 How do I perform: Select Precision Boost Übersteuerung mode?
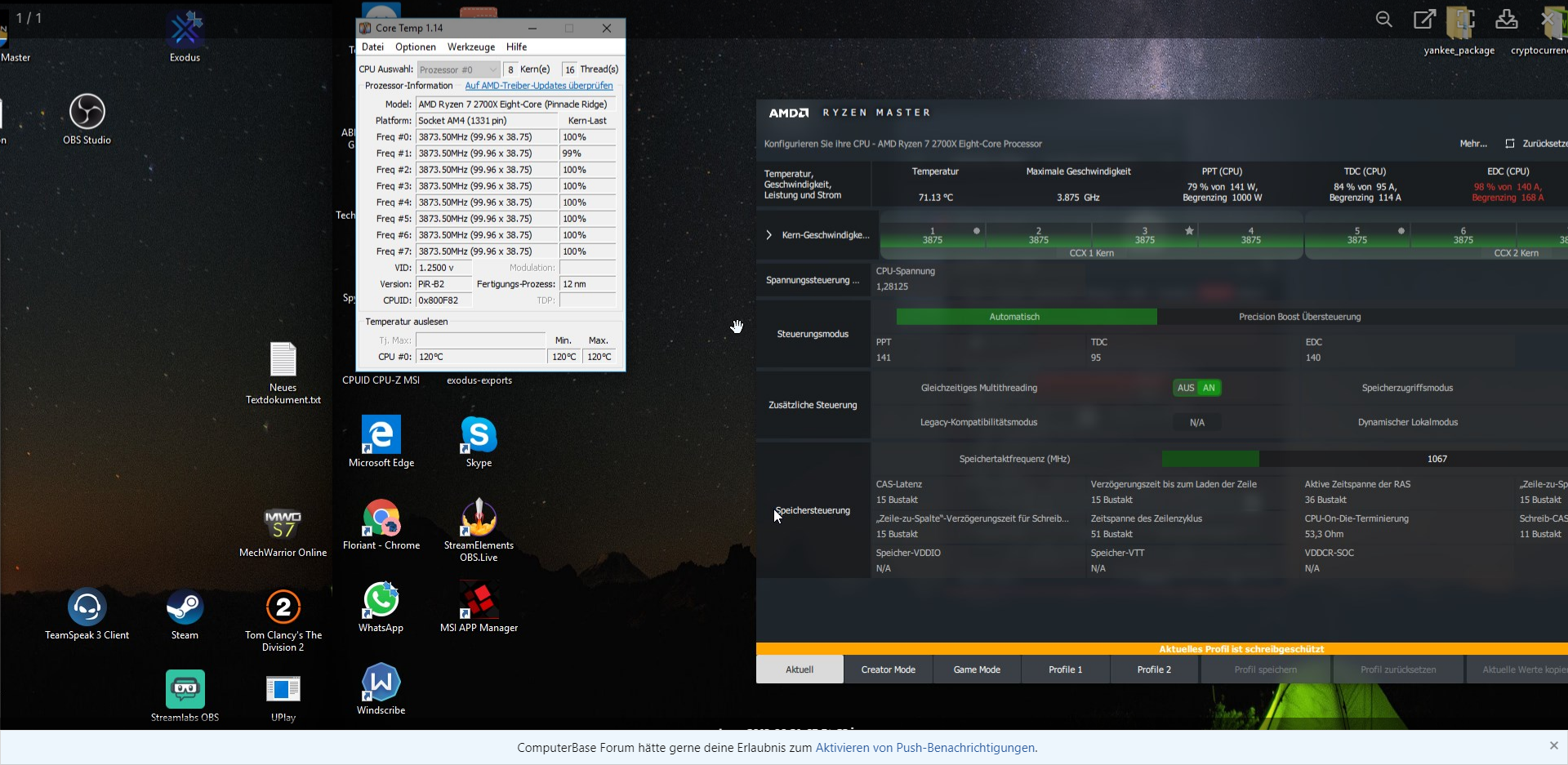click(x=1299, y=317)
